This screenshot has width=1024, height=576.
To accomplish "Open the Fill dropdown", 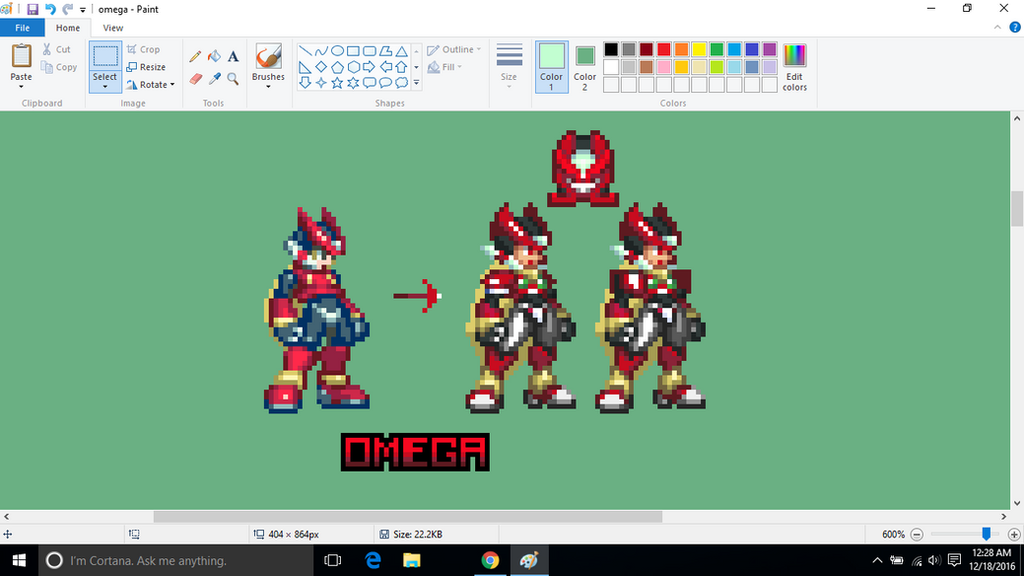I will point(445,67).
